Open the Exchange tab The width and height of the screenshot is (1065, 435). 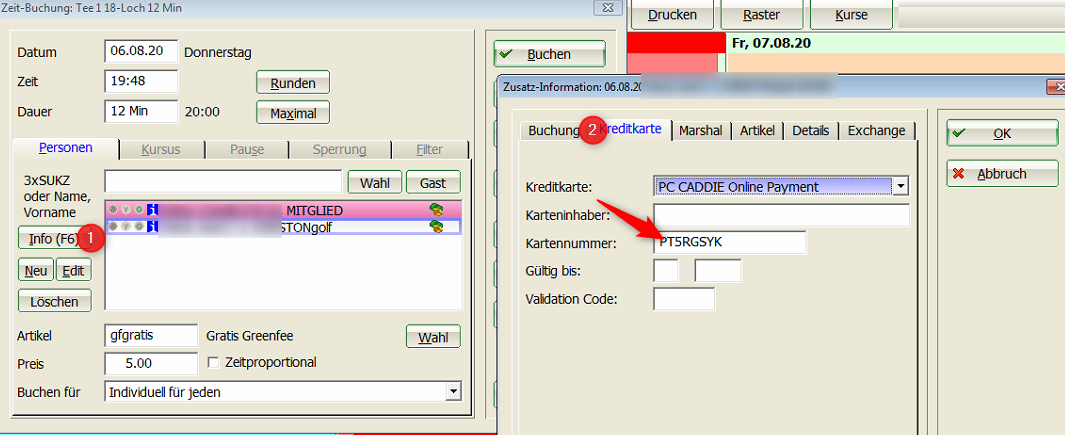tap(876, 130)
